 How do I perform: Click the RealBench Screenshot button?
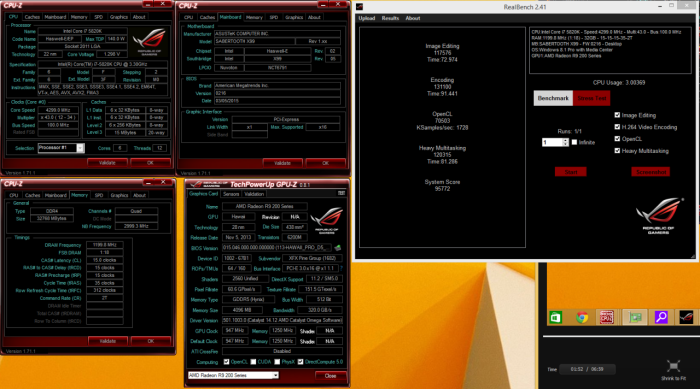pyautogui.click(x=650, y=172)
